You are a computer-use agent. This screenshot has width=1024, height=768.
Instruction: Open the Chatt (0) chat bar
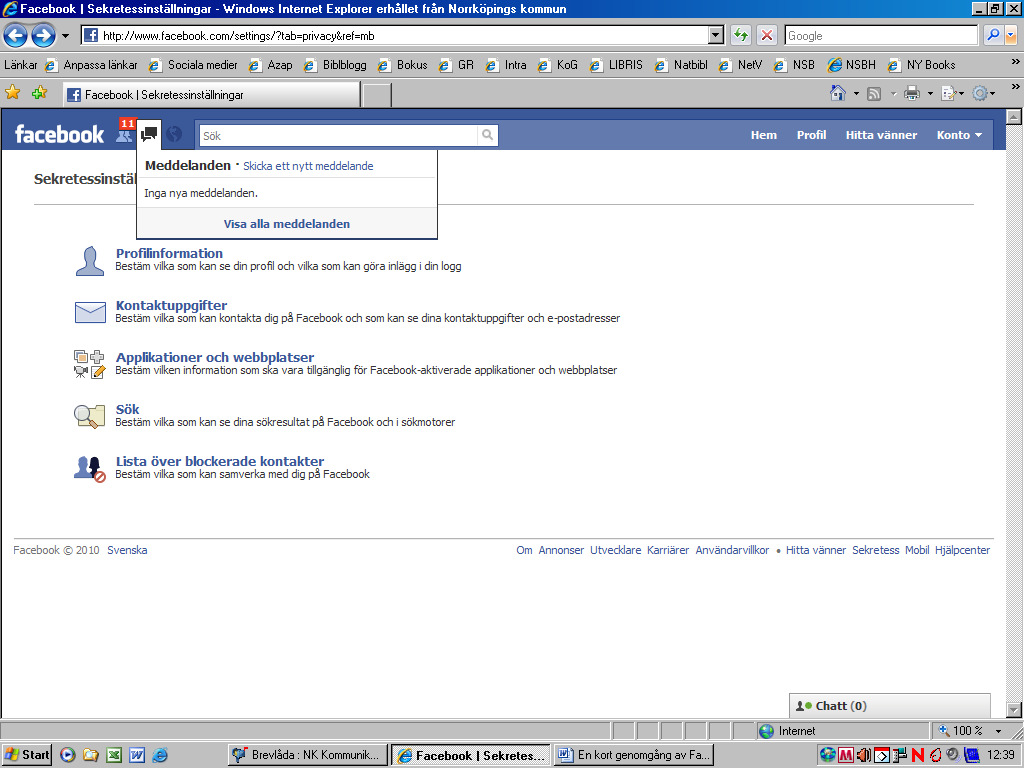(889, 705)
